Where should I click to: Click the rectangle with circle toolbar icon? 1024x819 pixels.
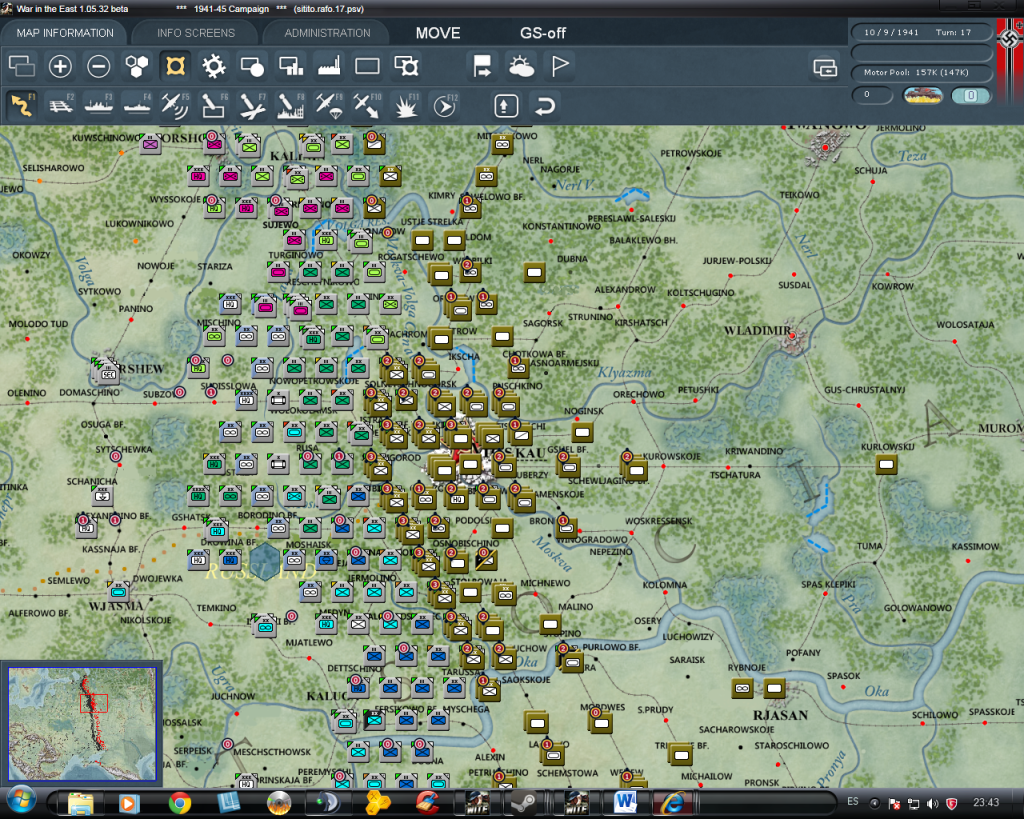click(252, 66)
